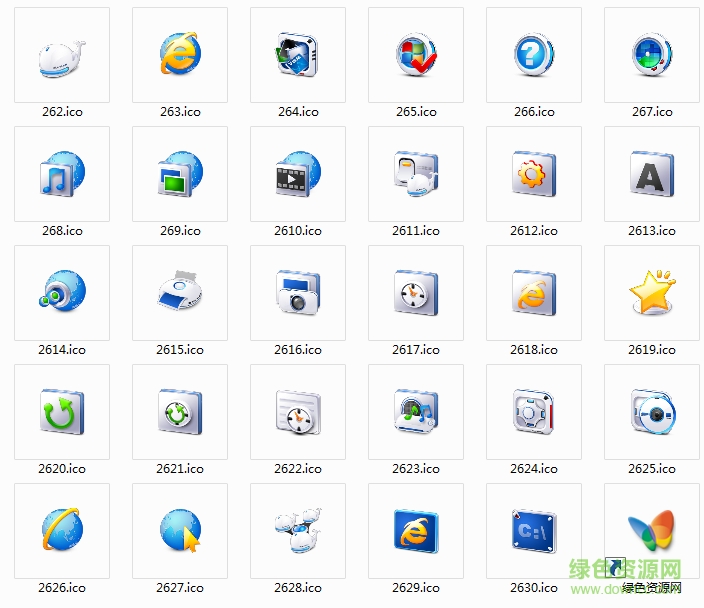Image resolution: width=704 pixels, height=608 pixels.
Task: Open the camera icon 2616.ico
Action: (298, 293)
